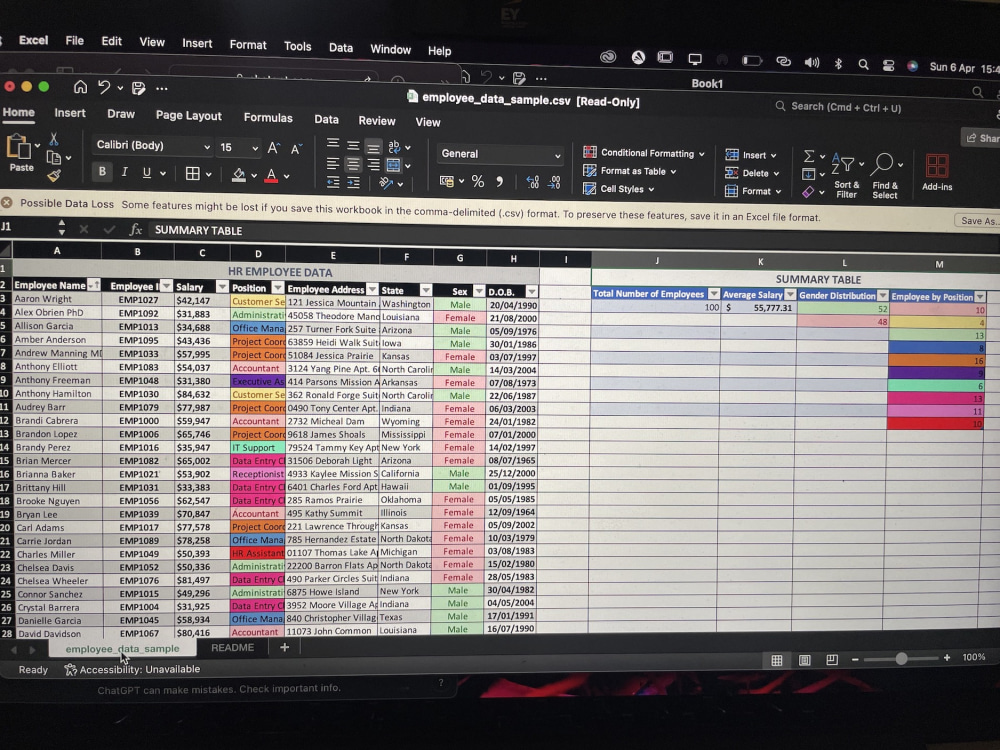Image resolution: width=1000 pixels, height=750 pixels.
Task: Open the Employee Name filter dropdown
Action: pos(94,285)
